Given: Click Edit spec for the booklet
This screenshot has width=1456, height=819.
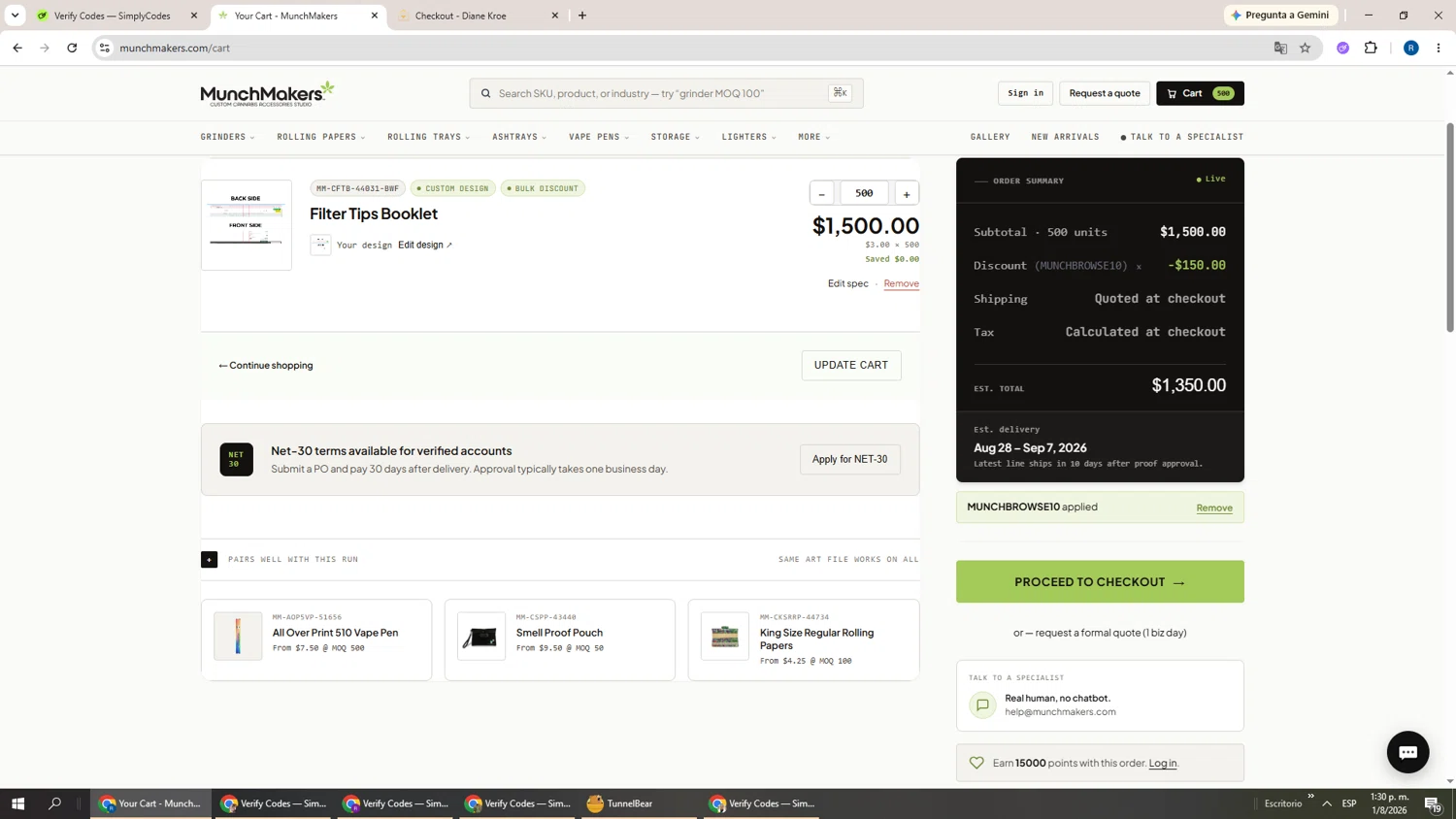Looking at the screenshot, I should click(x=848, y=283).
